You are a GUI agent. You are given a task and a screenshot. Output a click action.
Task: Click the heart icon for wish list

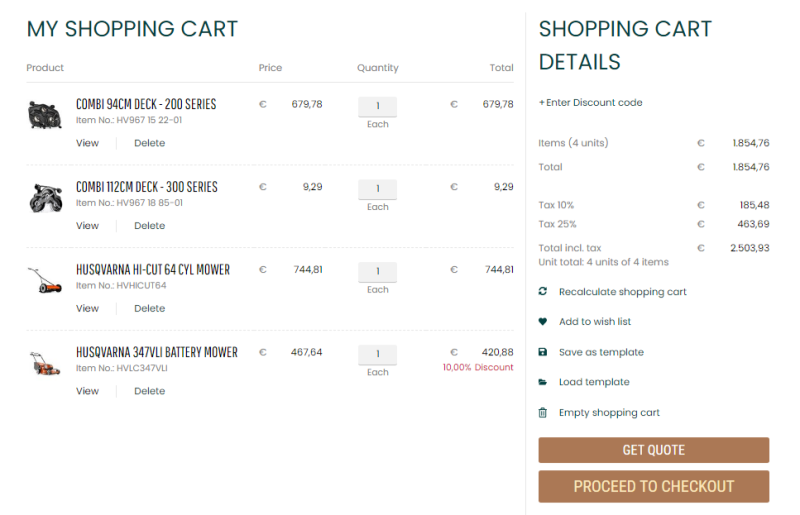[x=542, y=322]
